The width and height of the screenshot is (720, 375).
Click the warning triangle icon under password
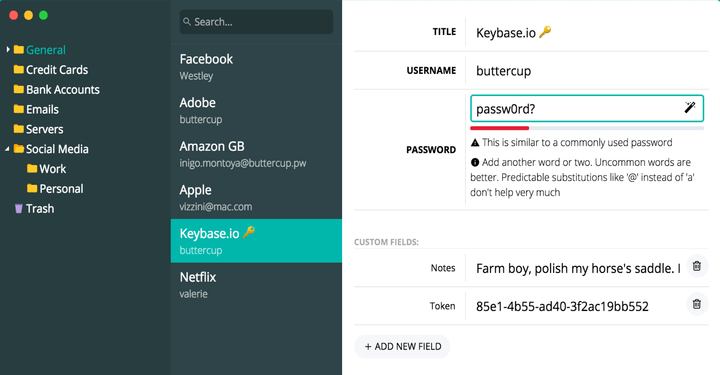tap(475, 143)
